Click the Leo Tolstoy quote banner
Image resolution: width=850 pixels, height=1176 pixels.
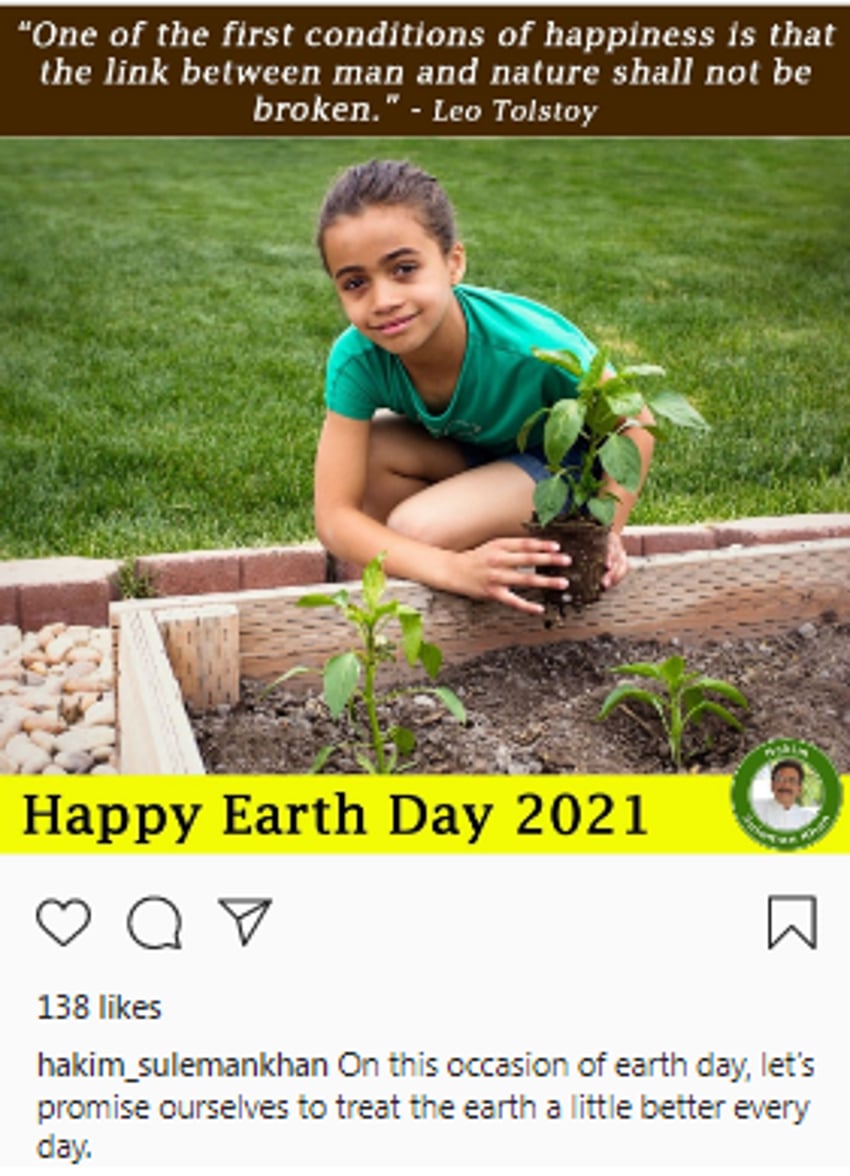coord(425,72)
